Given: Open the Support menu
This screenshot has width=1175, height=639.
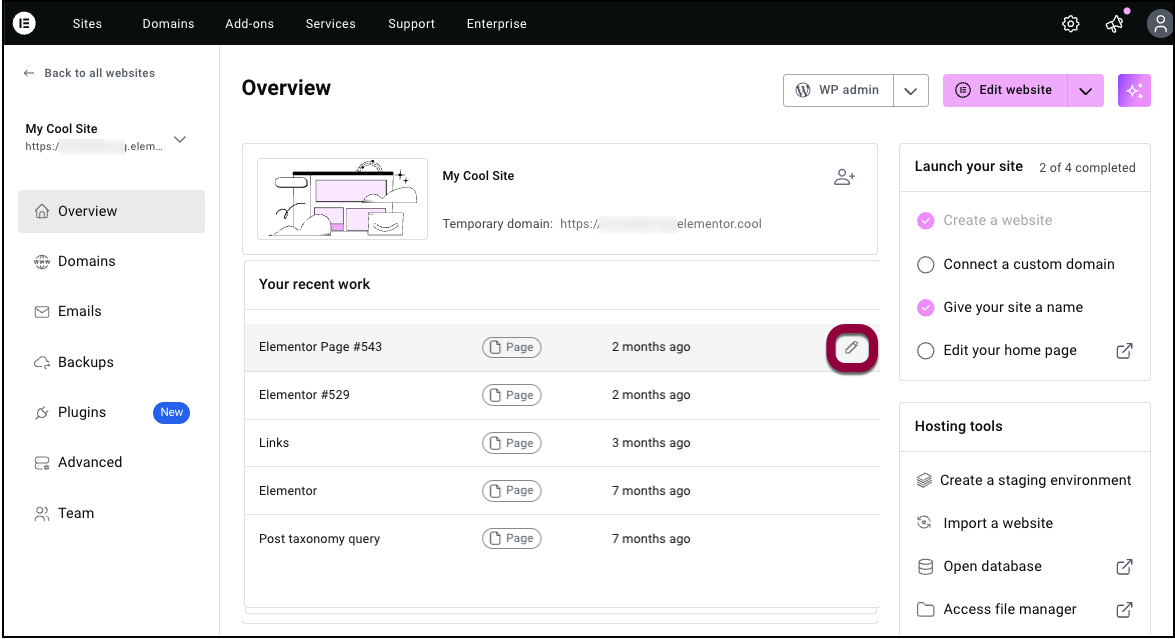Looking at the screenshot, I should coord(411,24).
